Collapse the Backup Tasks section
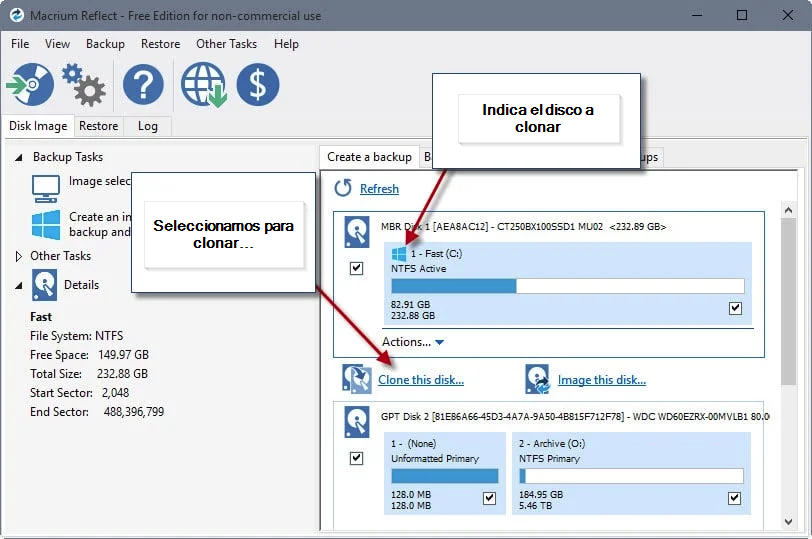 [19, 157]
